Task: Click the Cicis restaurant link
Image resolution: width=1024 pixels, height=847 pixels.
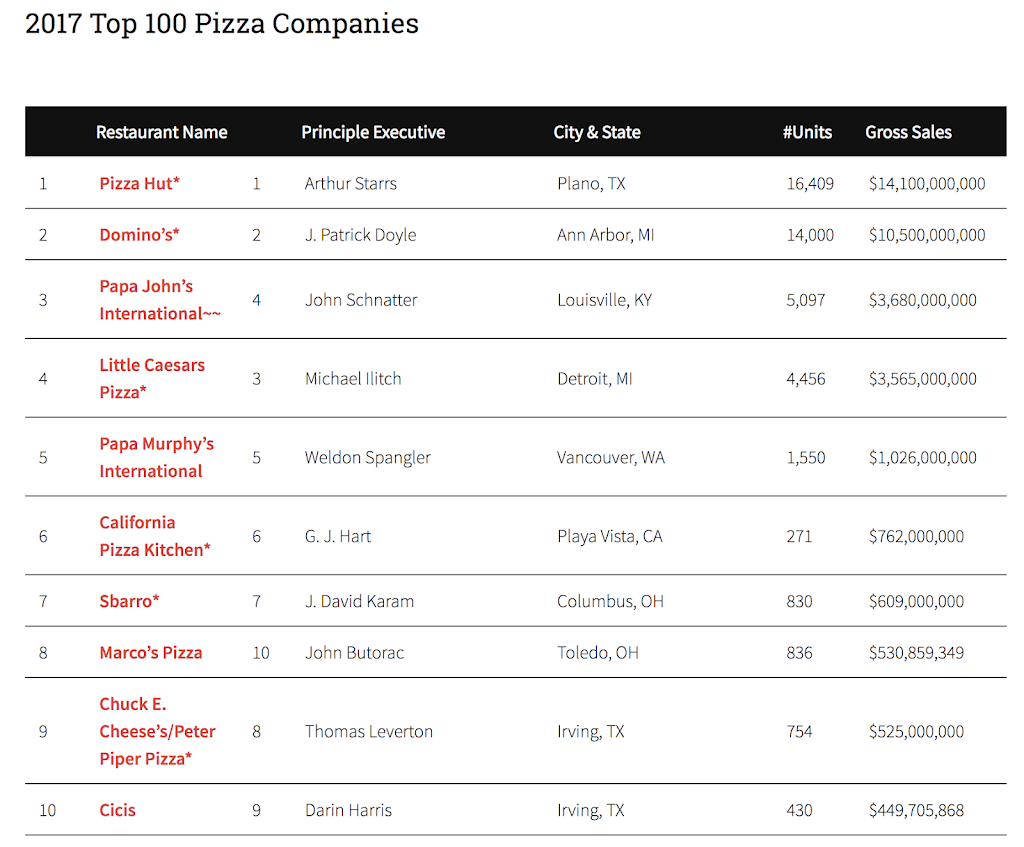Action: (x=117, y=810)
